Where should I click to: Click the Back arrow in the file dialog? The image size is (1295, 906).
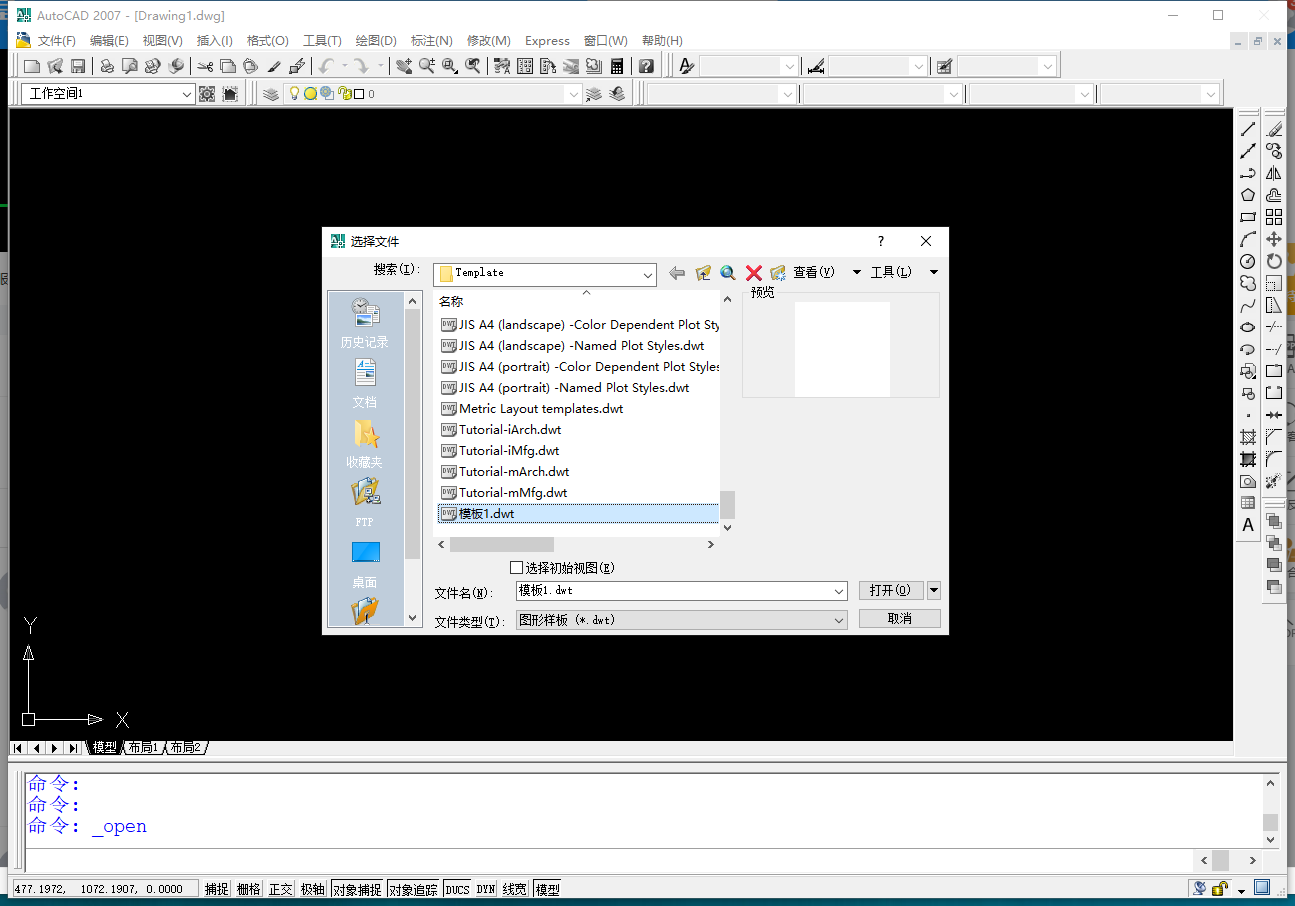(677, 272)
